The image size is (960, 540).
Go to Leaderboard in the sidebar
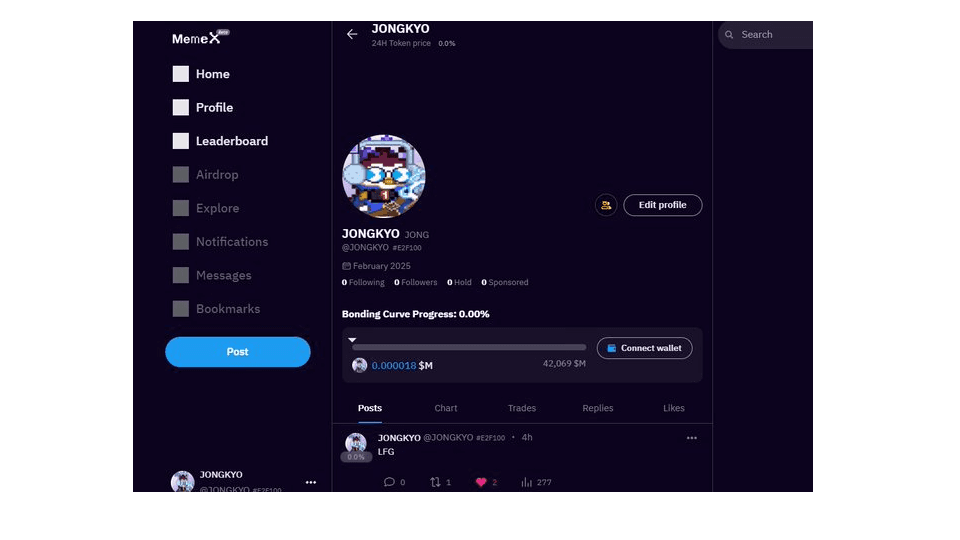click(x=231, y=141)
